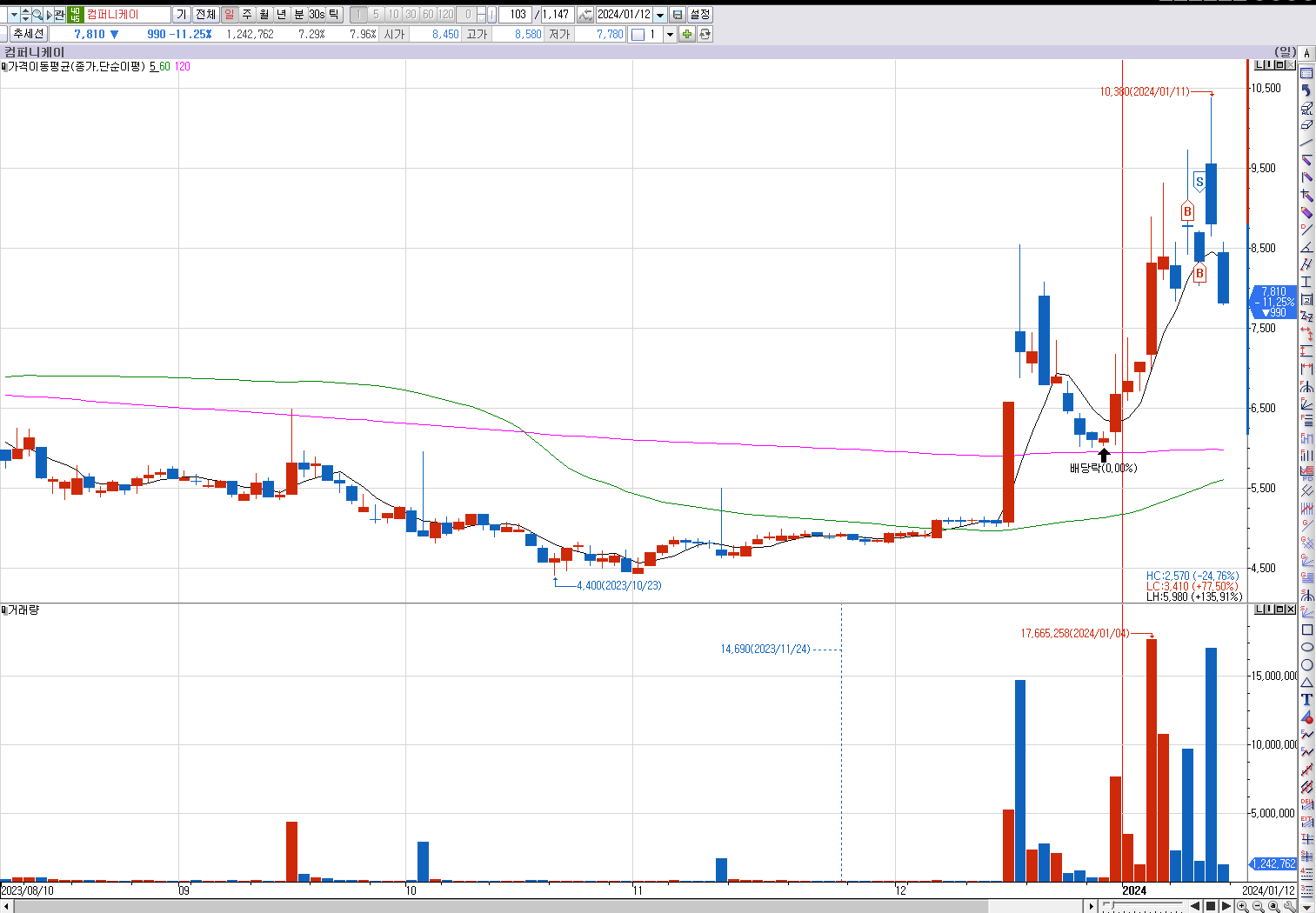Expand the 거래량 volume panel toggle
This screenshot has width=1316, height=913.
(x=3, y=610)
